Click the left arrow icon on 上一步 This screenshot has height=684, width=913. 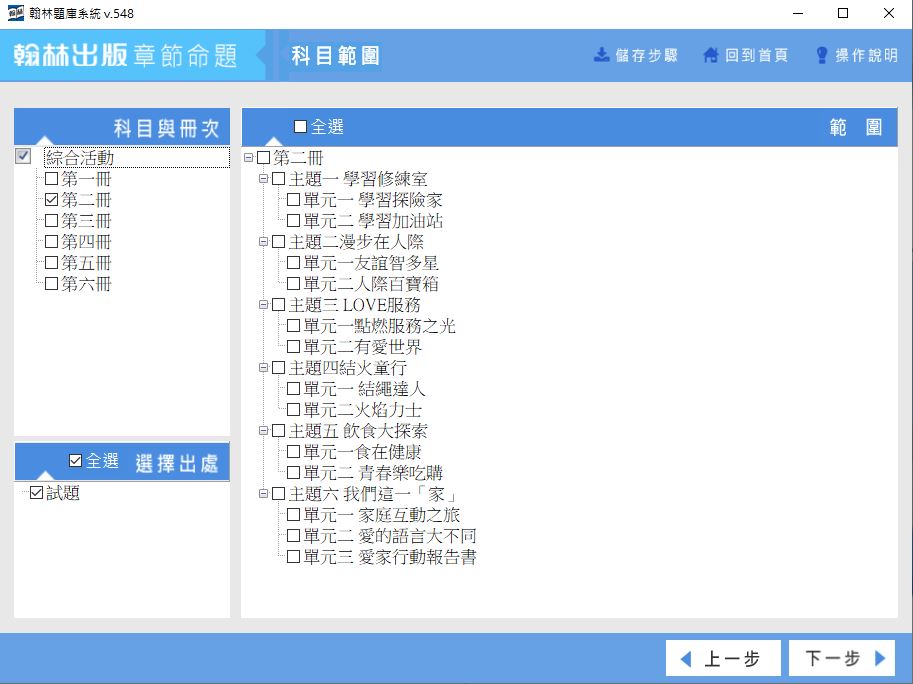(686, 659)
